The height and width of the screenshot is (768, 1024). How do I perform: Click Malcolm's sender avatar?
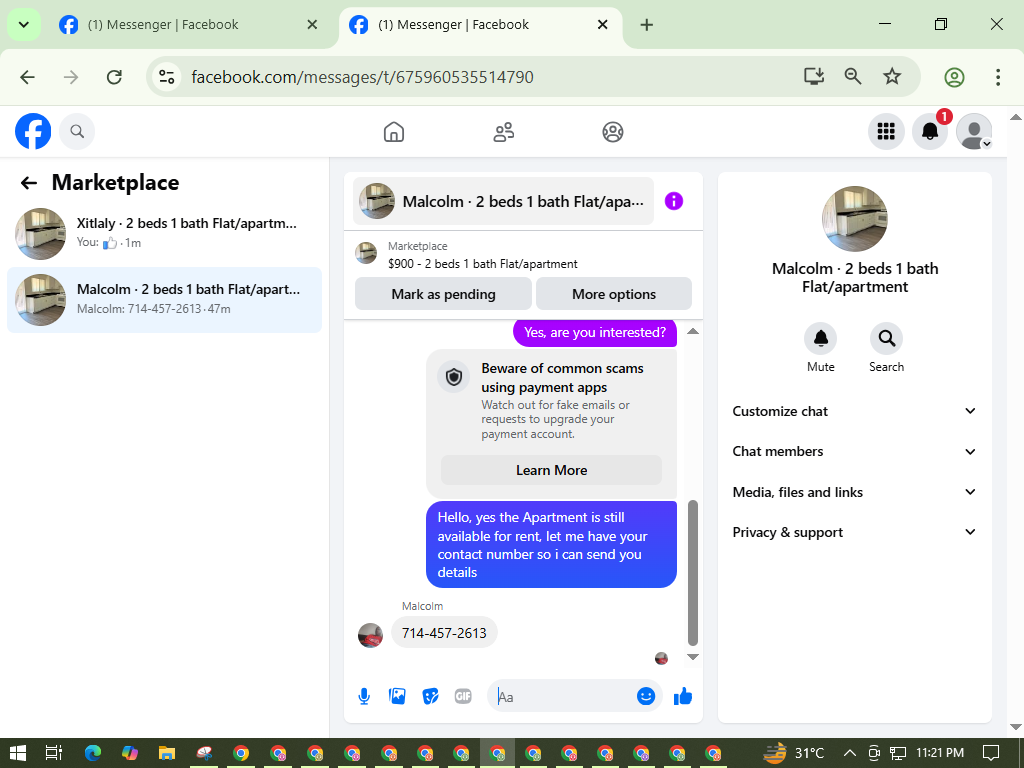click(370, 635)
